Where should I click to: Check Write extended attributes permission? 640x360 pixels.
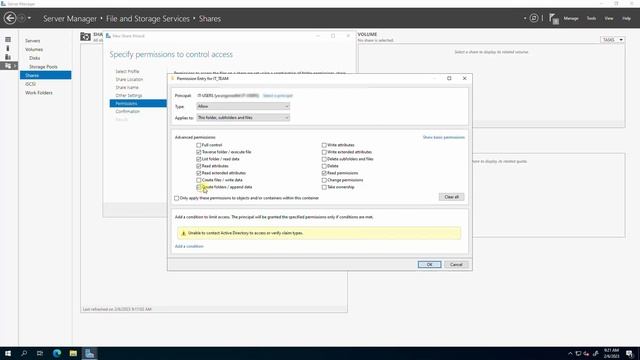(324, 152)
